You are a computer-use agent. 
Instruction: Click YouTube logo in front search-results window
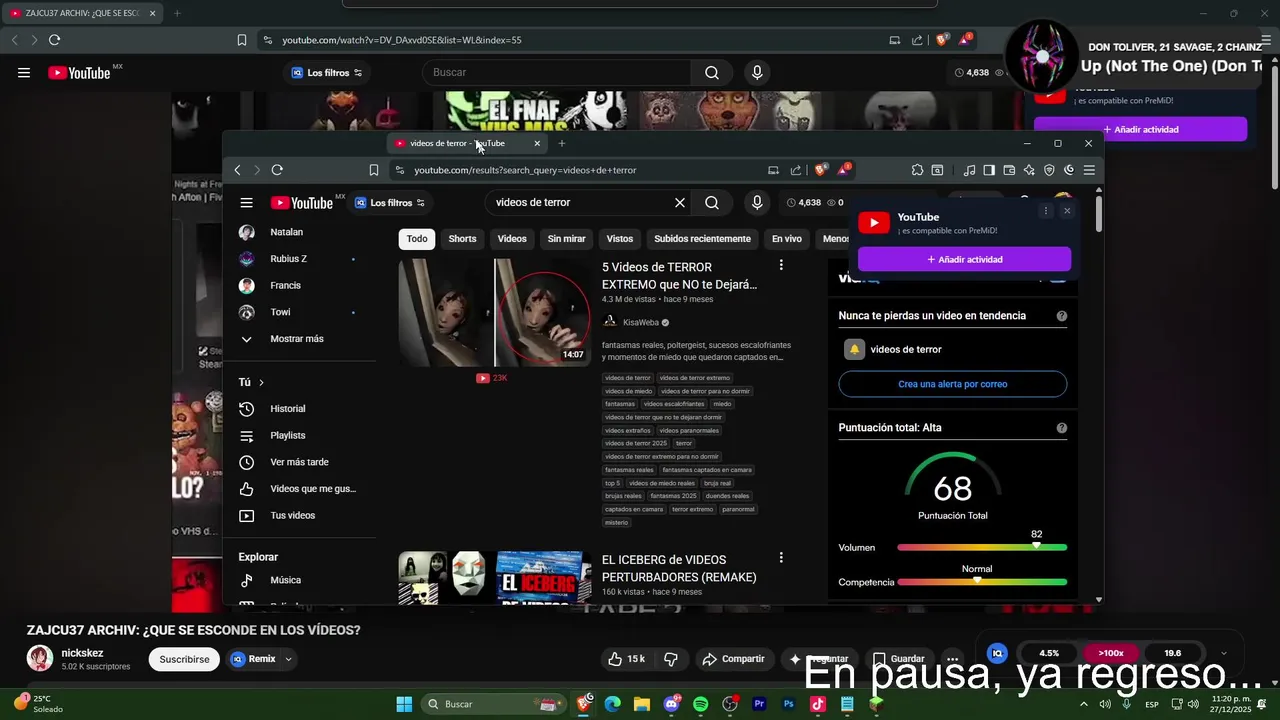(302, 203)
